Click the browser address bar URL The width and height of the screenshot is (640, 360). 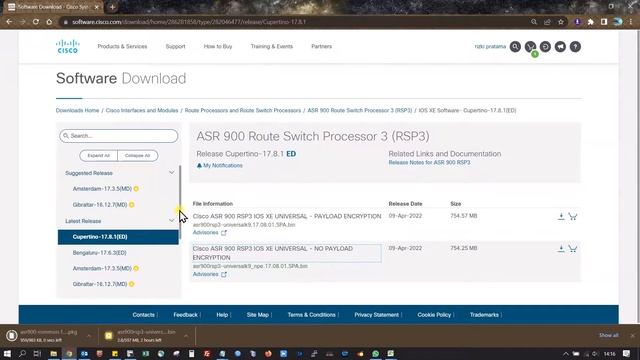pos(189,22)
